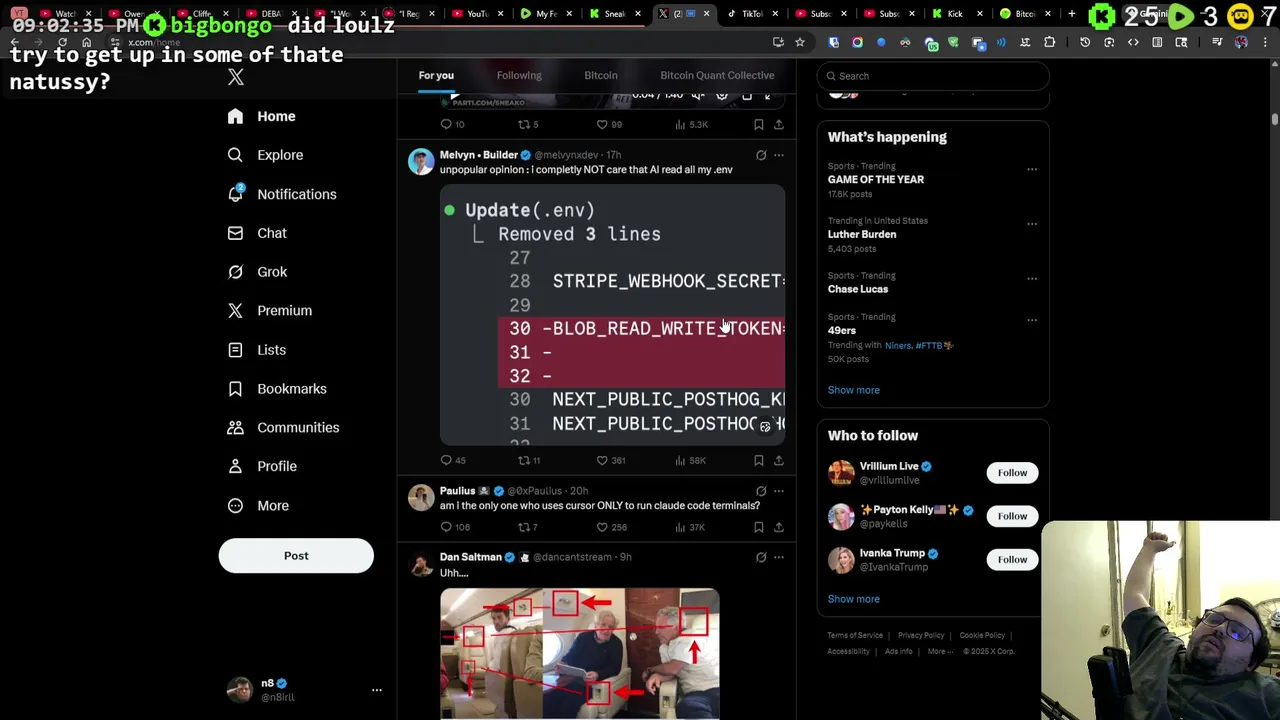Open Grok explain icon on Melvyn's post
This screenshot has width=1280, height=720.
click(x=761, y=155)
